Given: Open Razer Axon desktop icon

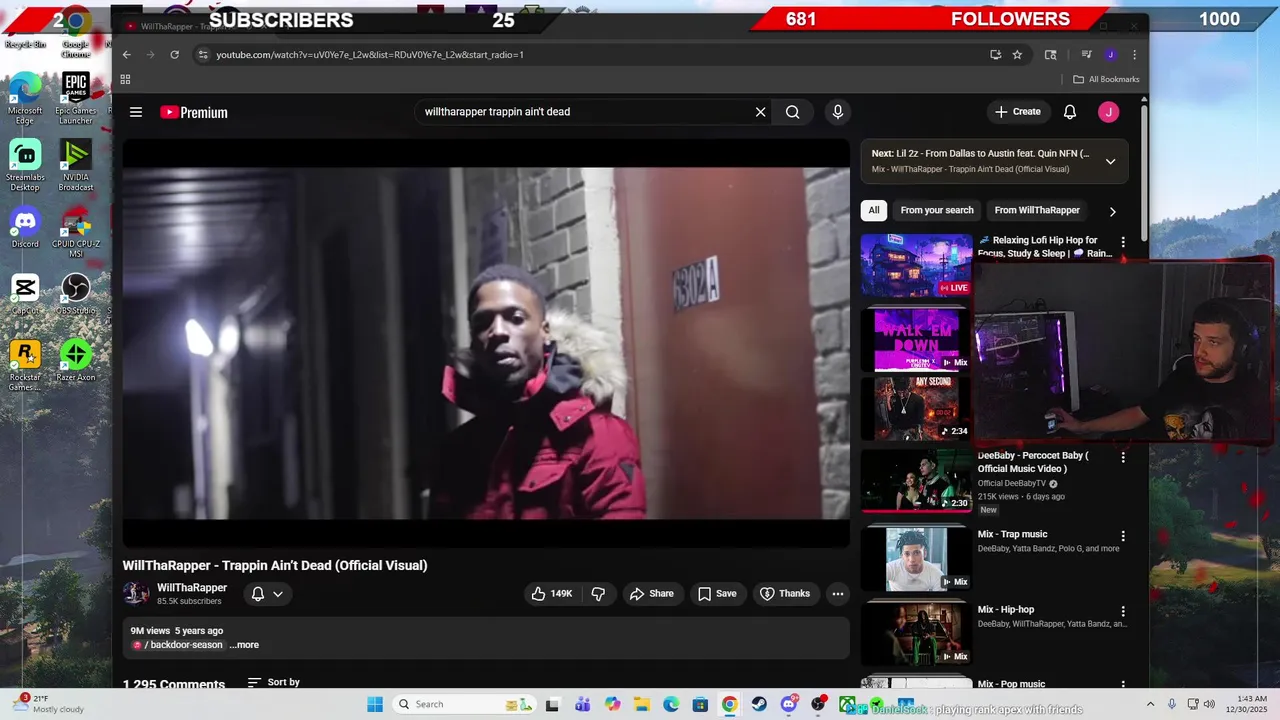Looking at the screenshot, I should [76, 361].
